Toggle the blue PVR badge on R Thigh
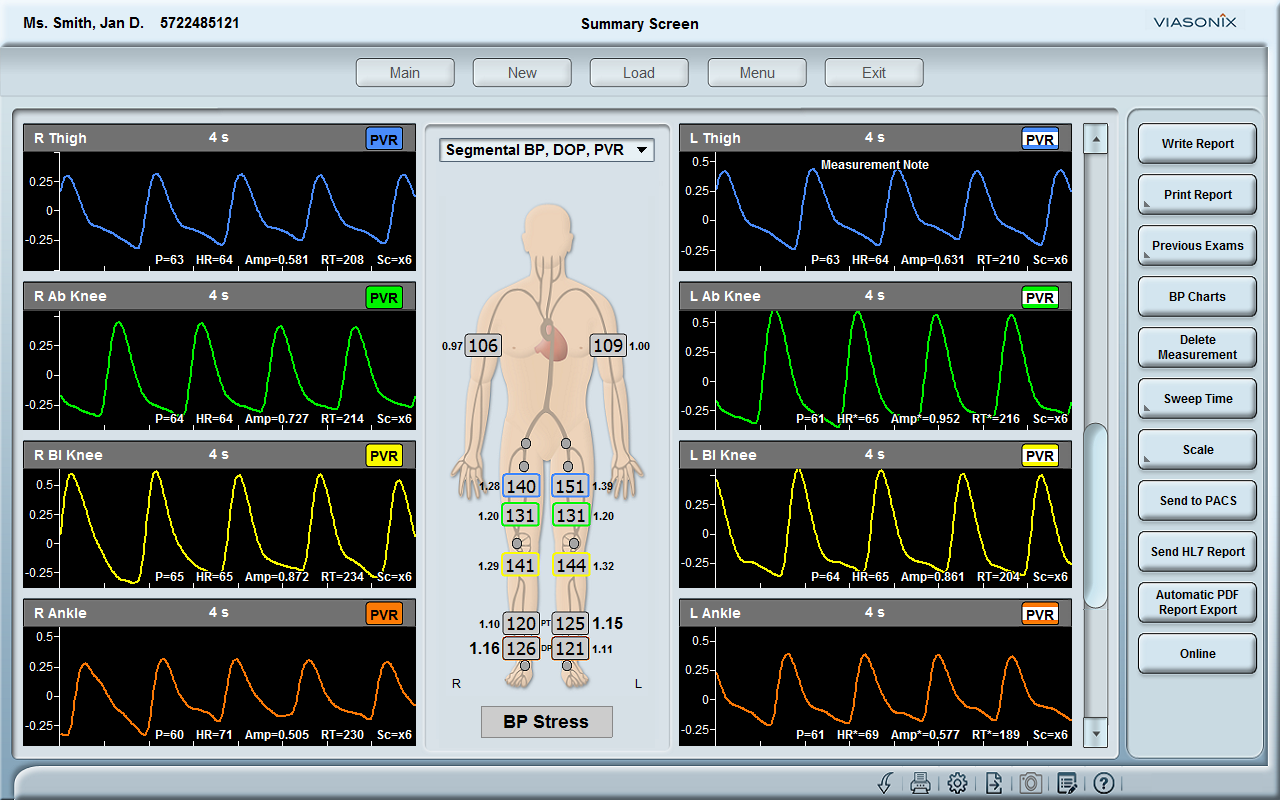The image size is (1280, 800). (384, 139)
